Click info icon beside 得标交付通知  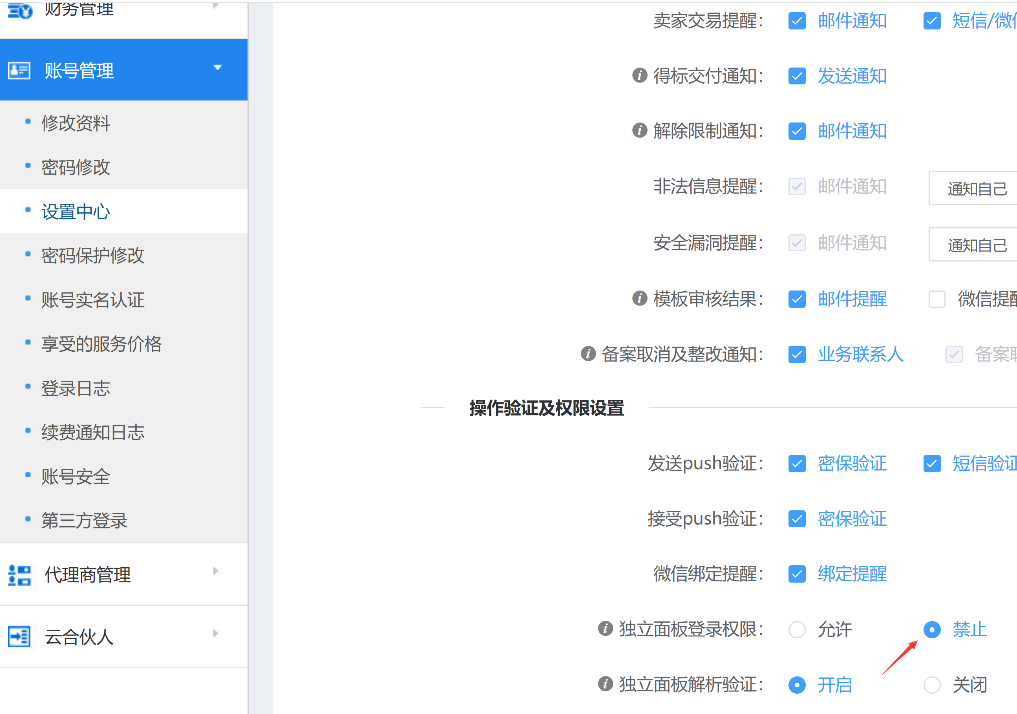(640, 76)
